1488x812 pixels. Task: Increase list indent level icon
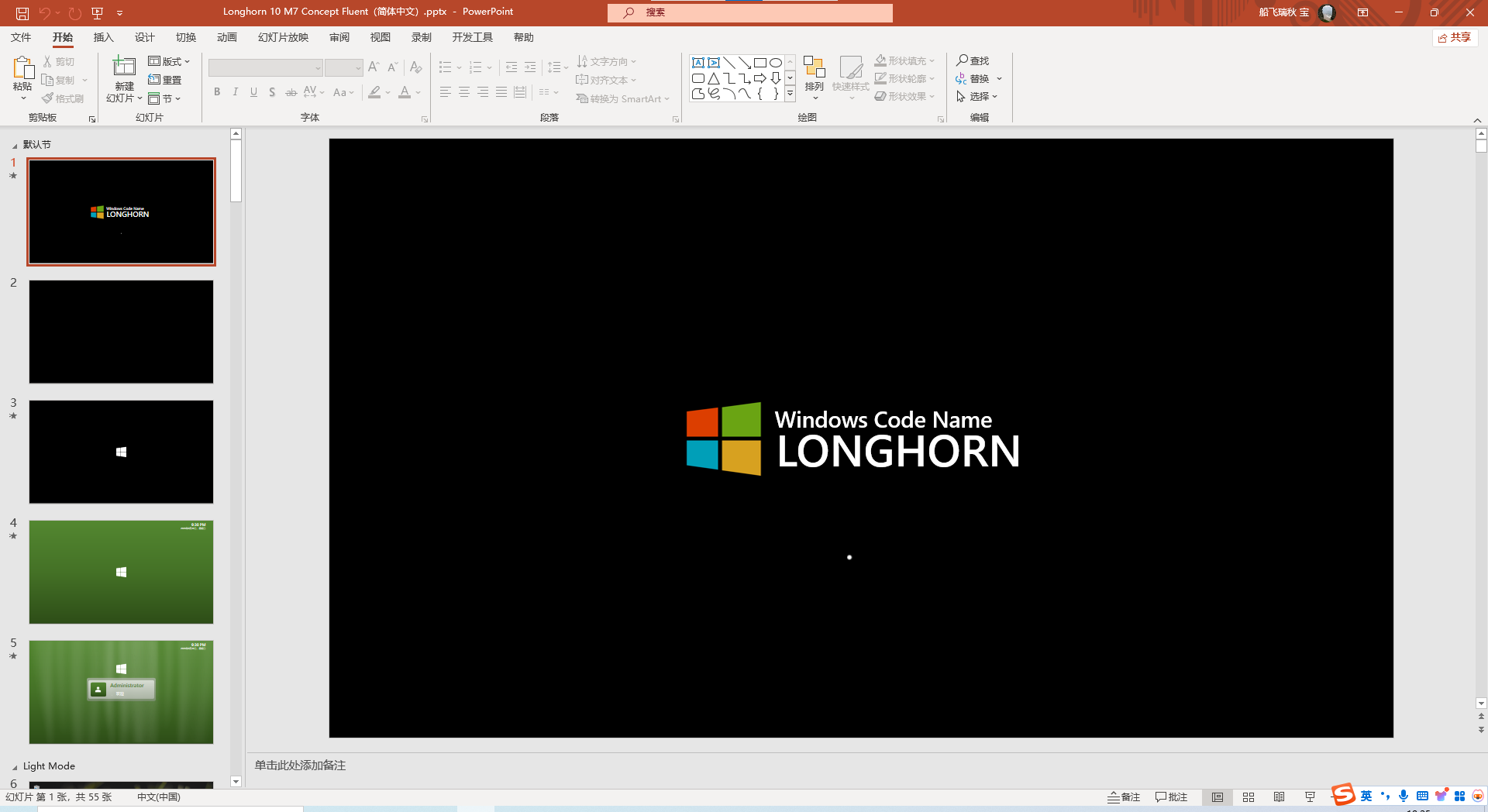pos(530,67)
